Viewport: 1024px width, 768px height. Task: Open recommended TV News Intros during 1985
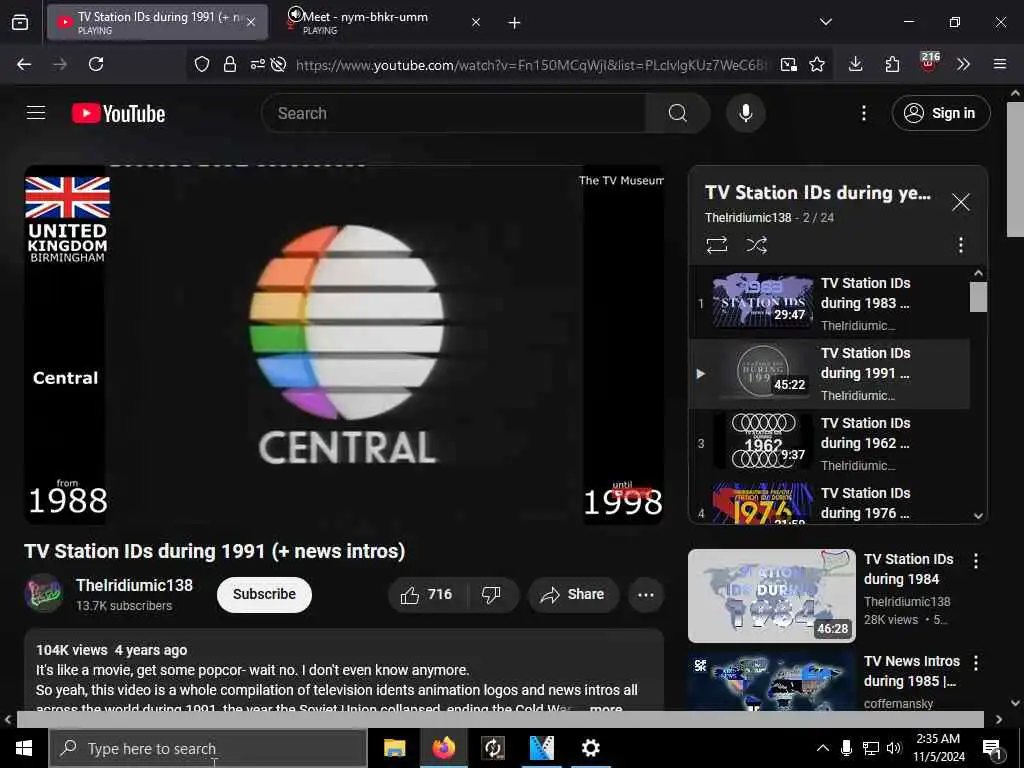coord(911,671)
